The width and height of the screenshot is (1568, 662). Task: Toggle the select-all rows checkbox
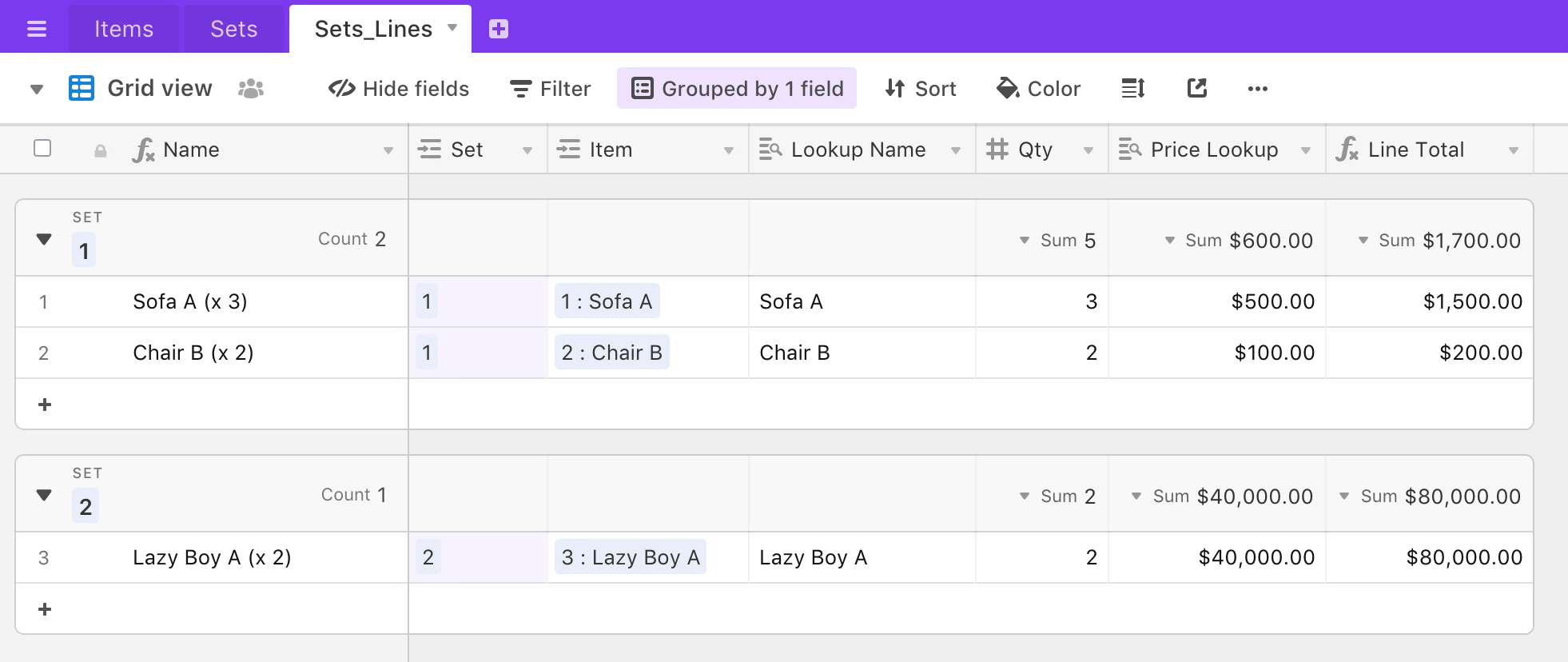coord(43,149)
